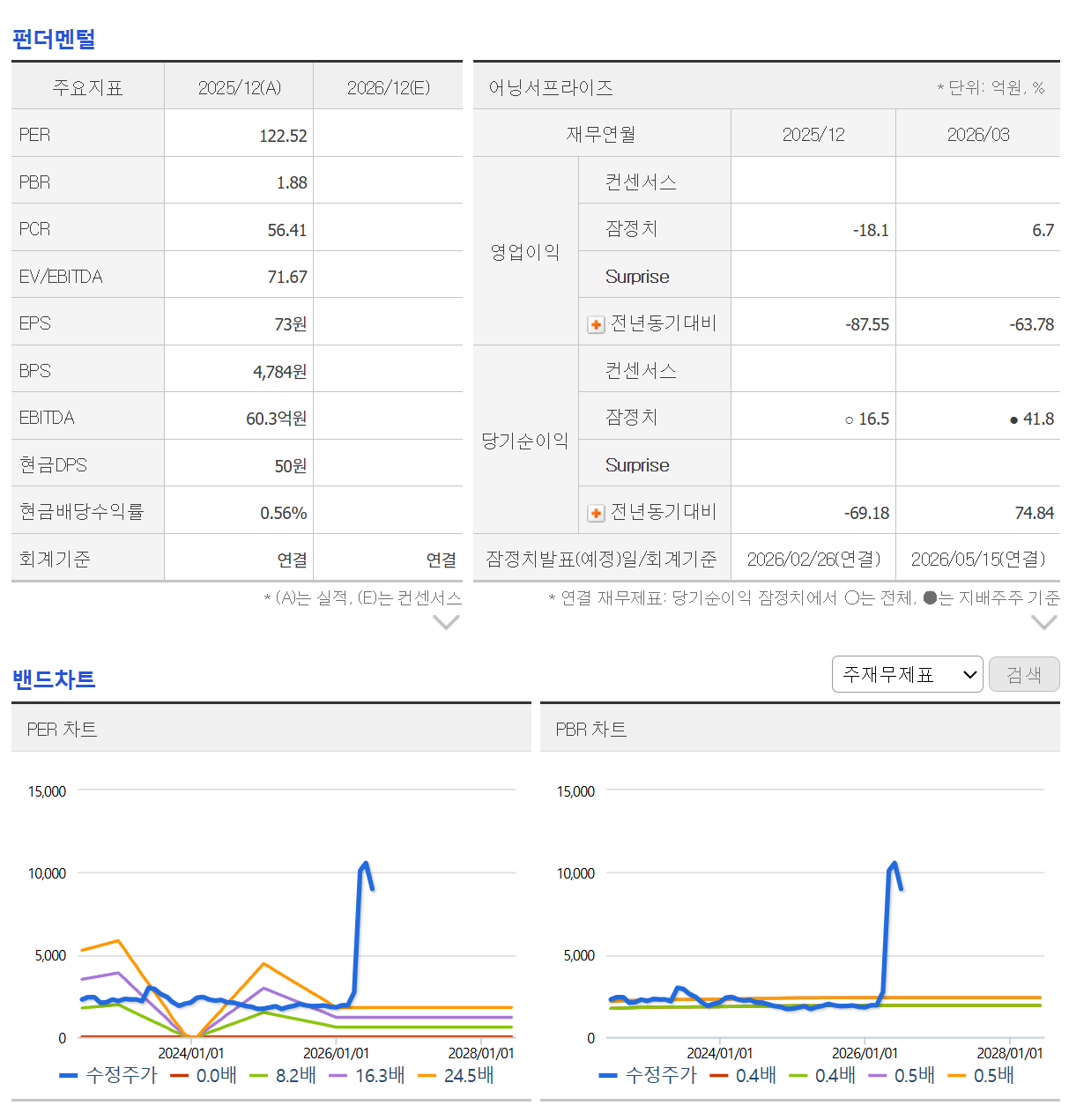The width and height of the screenshot is (1069, 1120).
Task: Click the 재무연월 header cell
Action: click(x=602, y=134)
